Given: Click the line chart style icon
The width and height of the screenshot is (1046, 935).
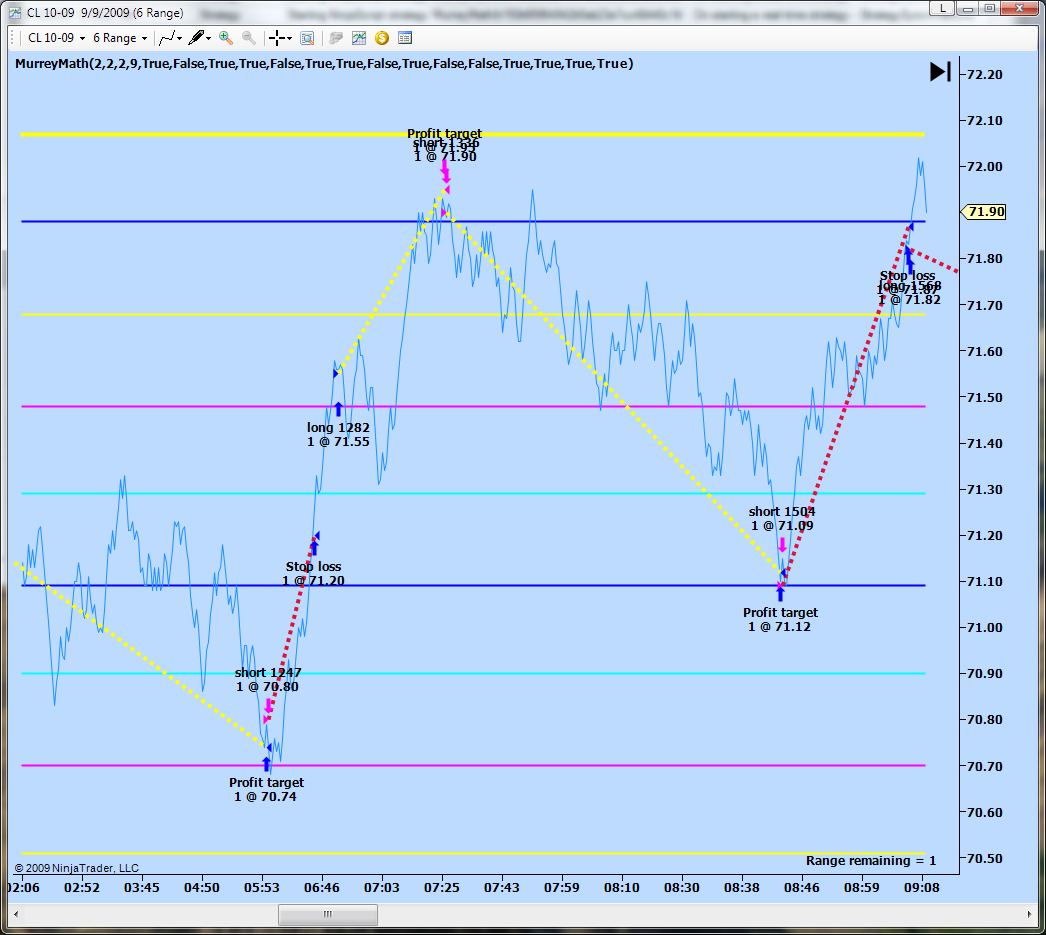Looking at the screenshot, I should 167,38.
